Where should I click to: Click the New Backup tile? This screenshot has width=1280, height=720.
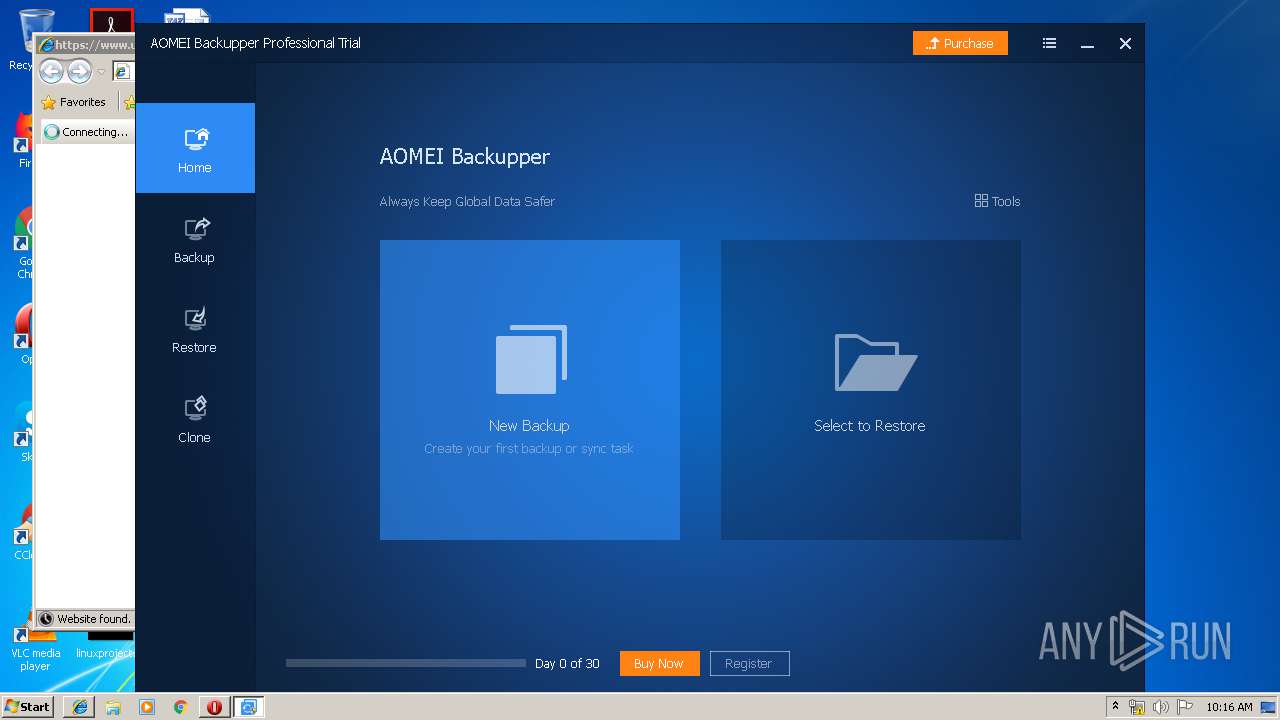(530, 390)
